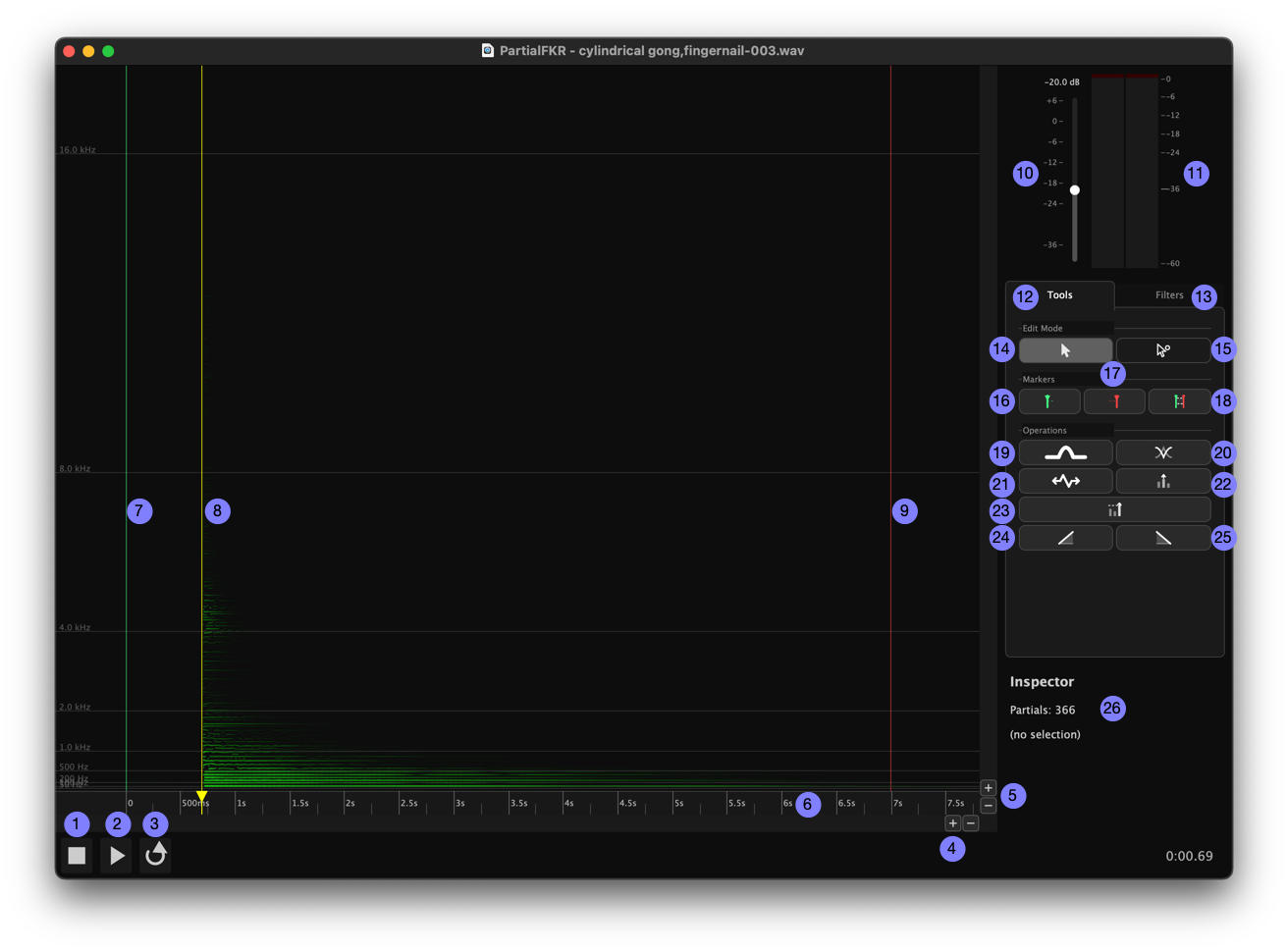Set both green and red markers around selection
This screenshot has height=952, width=1288.
1179,401
